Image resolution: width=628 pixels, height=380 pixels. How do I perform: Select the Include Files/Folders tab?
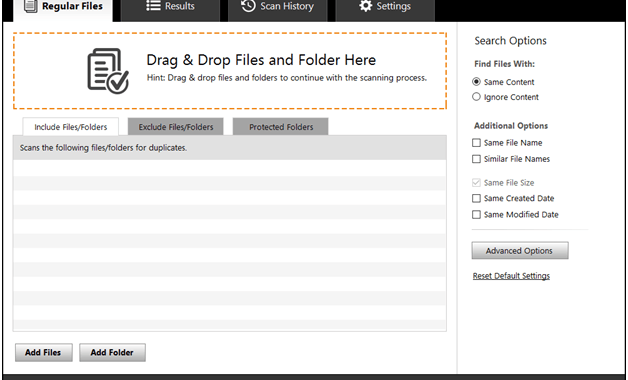[70, 127]
